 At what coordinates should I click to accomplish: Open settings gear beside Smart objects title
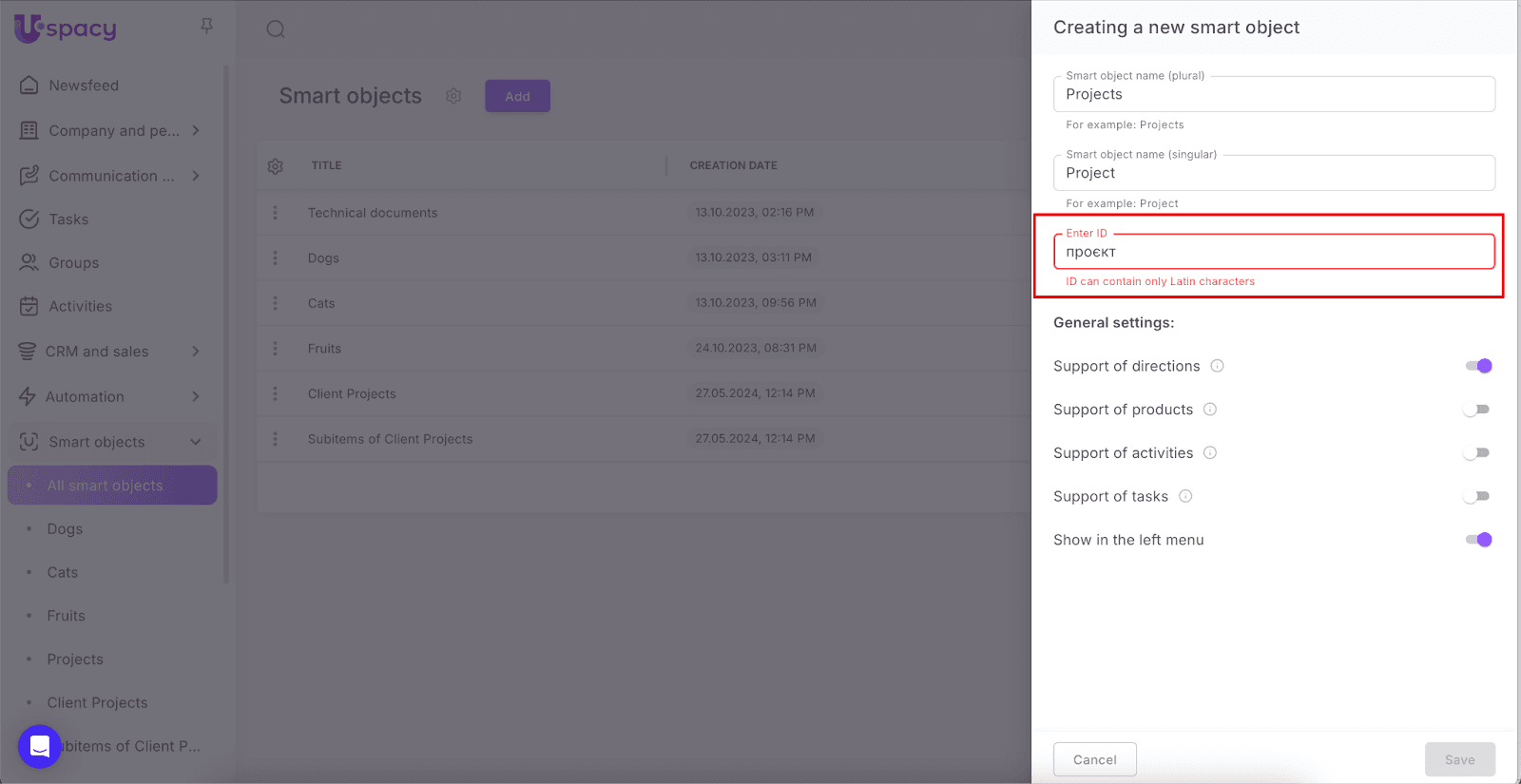pos(453,96)
